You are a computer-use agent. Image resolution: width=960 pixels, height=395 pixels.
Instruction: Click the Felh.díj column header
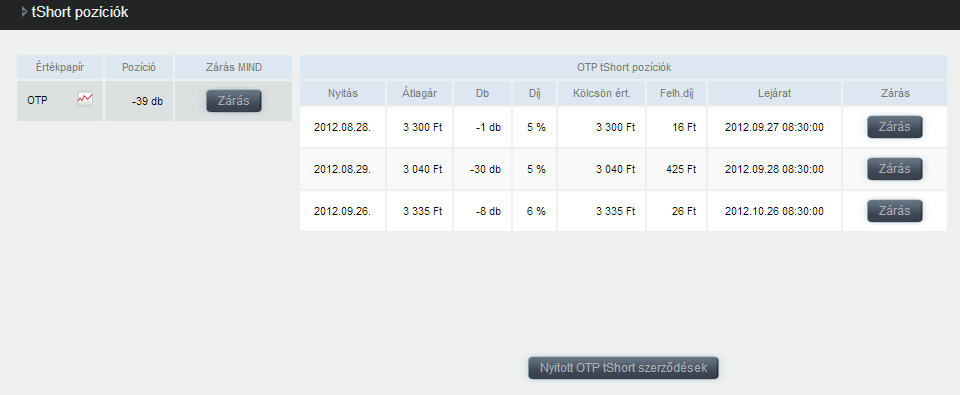(x=677, y=93)
